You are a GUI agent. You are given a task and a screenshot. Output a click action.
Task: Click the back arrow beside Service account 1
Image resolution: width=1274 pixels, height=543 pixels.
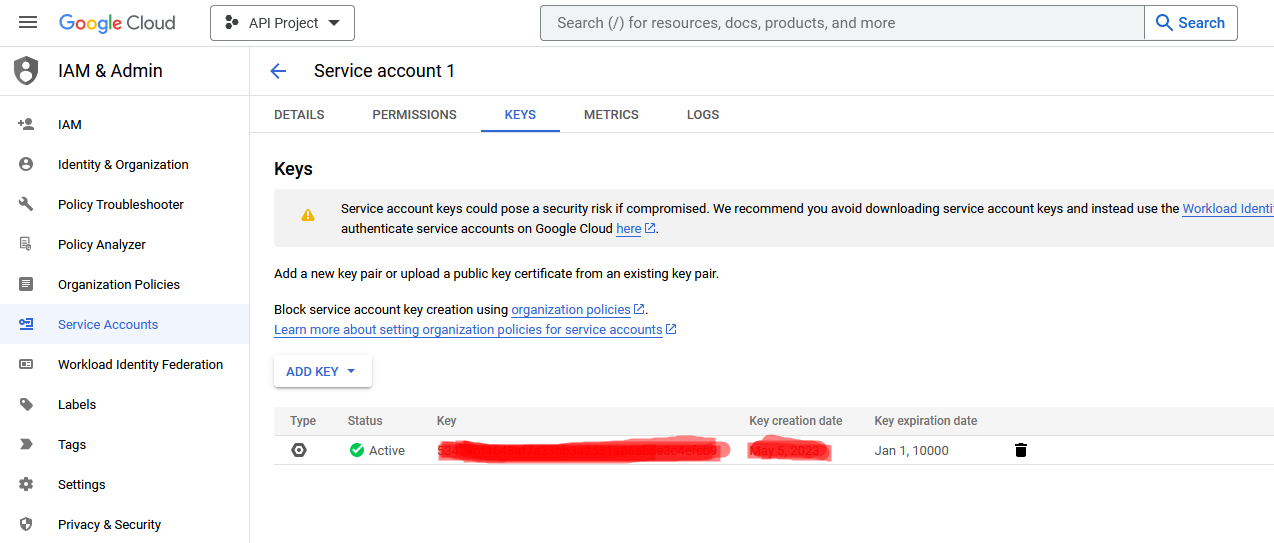pos(278,71)
